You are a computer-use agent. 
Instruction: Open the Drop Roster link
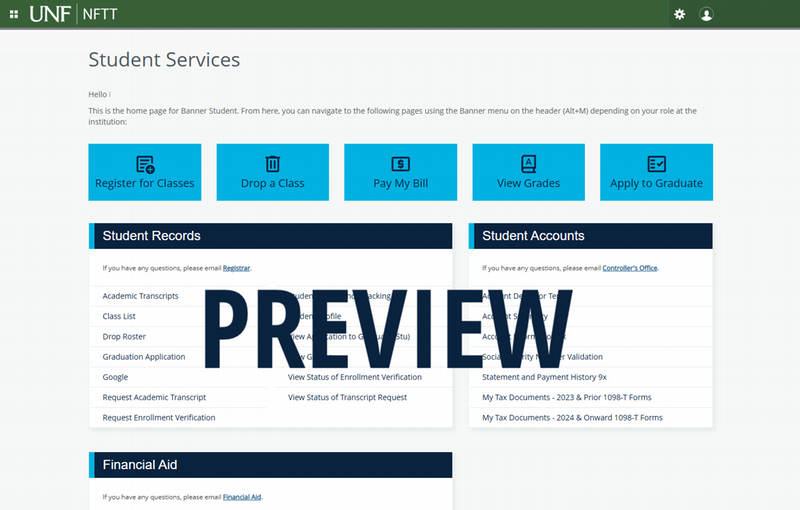click(x=124, y=337)
